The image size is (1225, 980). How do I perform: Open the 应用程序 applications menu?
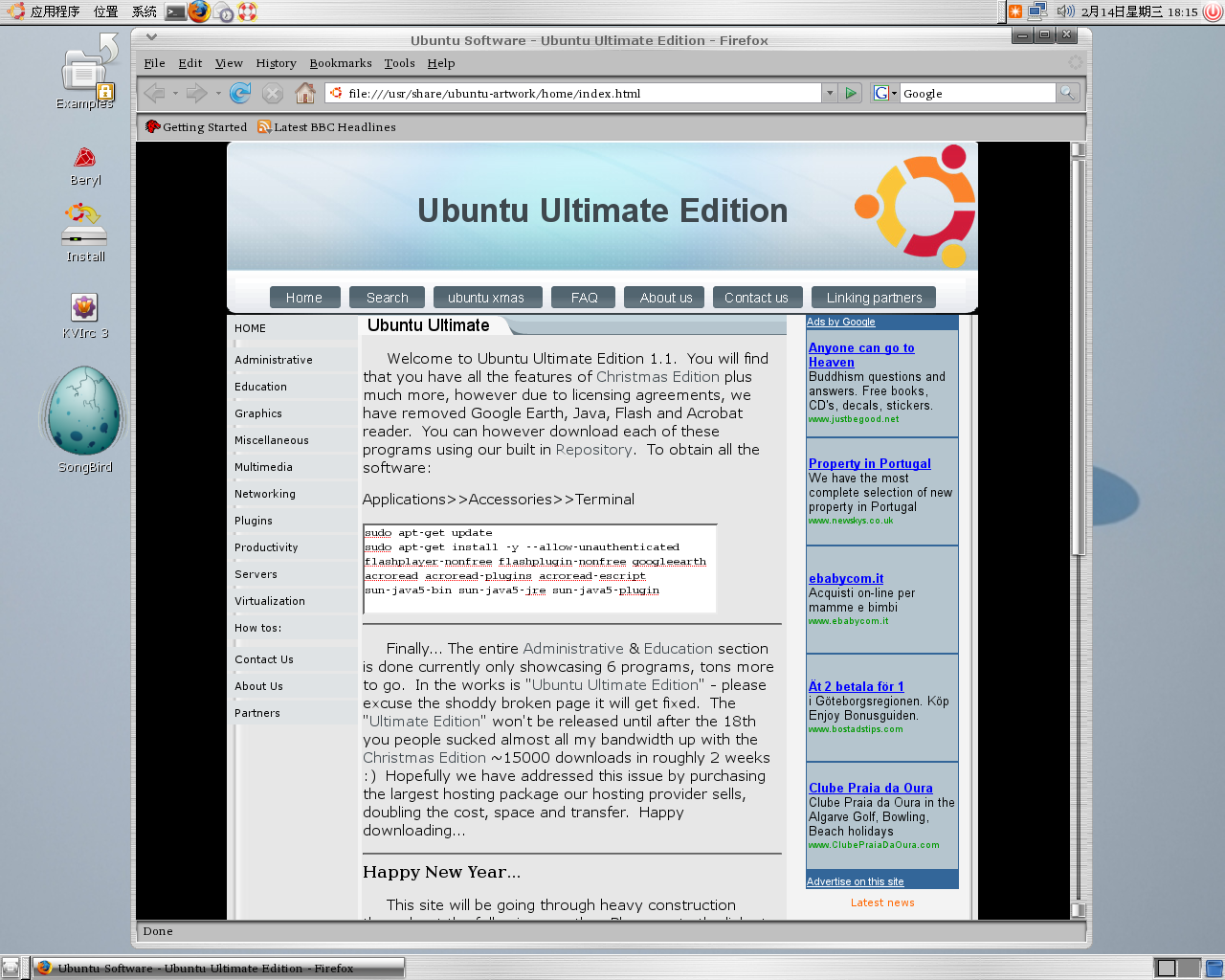(55, 11)
